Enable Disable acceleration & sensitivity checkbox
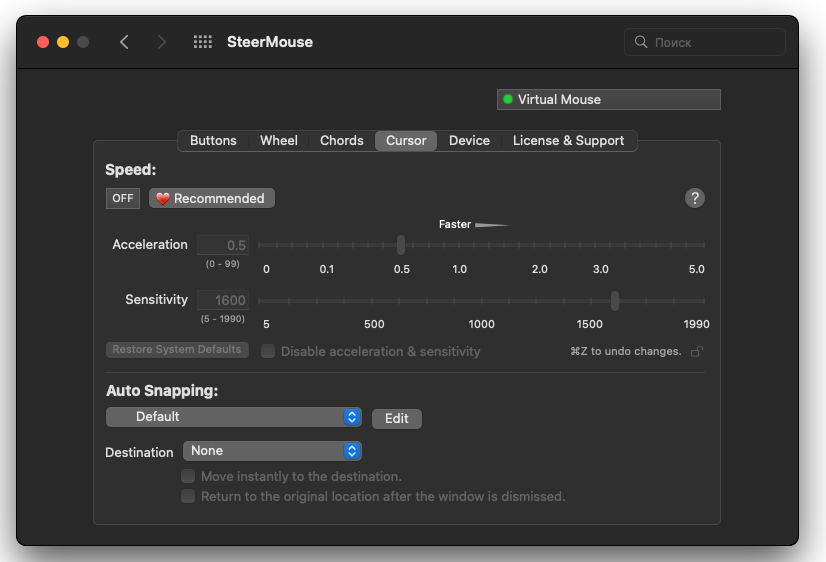The image size is (826, 562). (x=268, y=351)
